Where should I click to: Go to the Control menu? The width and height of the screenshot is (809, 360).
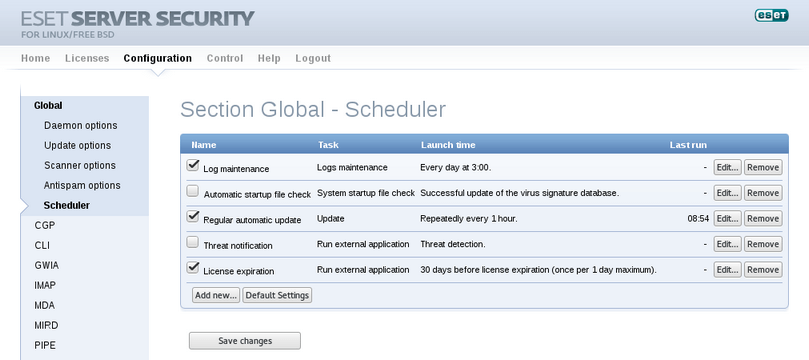225,58
